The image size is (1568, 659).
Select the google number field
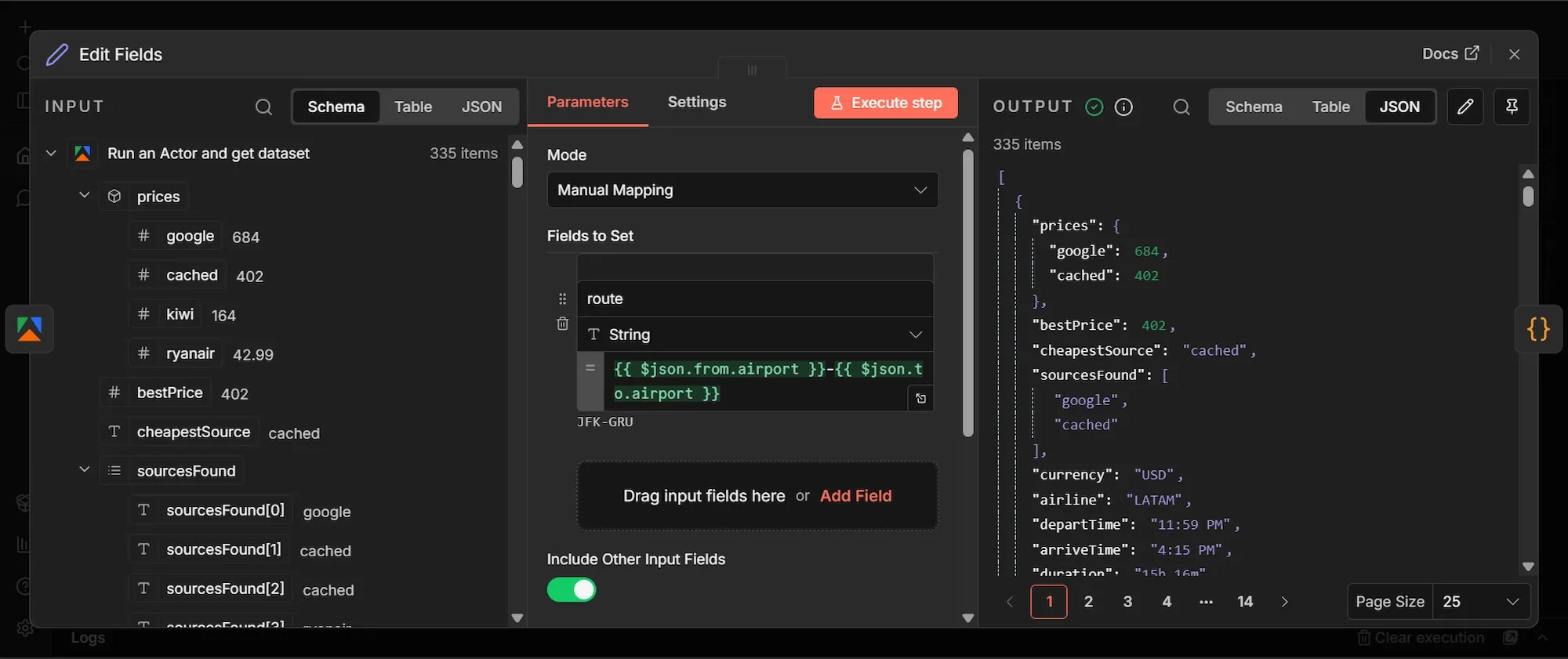(176, 236)
